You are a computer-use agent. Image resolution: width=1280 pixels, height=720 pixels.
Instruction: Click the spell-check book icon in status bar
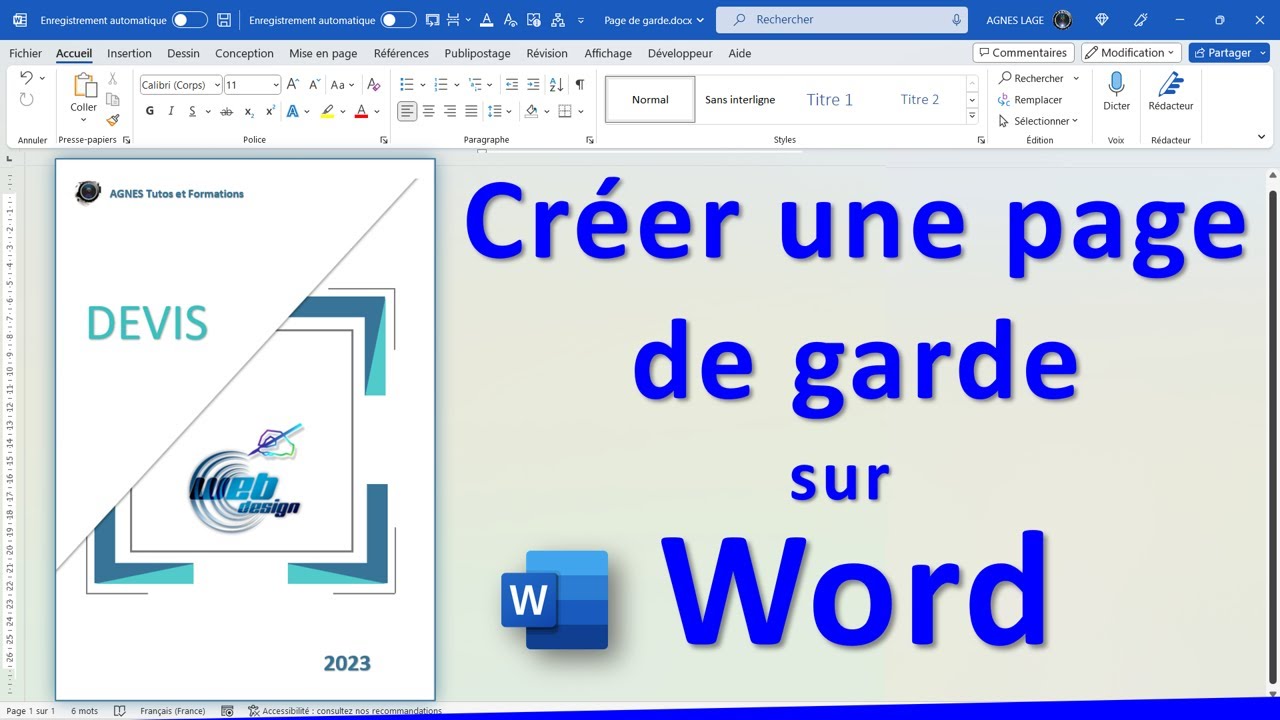click(120, 711)
